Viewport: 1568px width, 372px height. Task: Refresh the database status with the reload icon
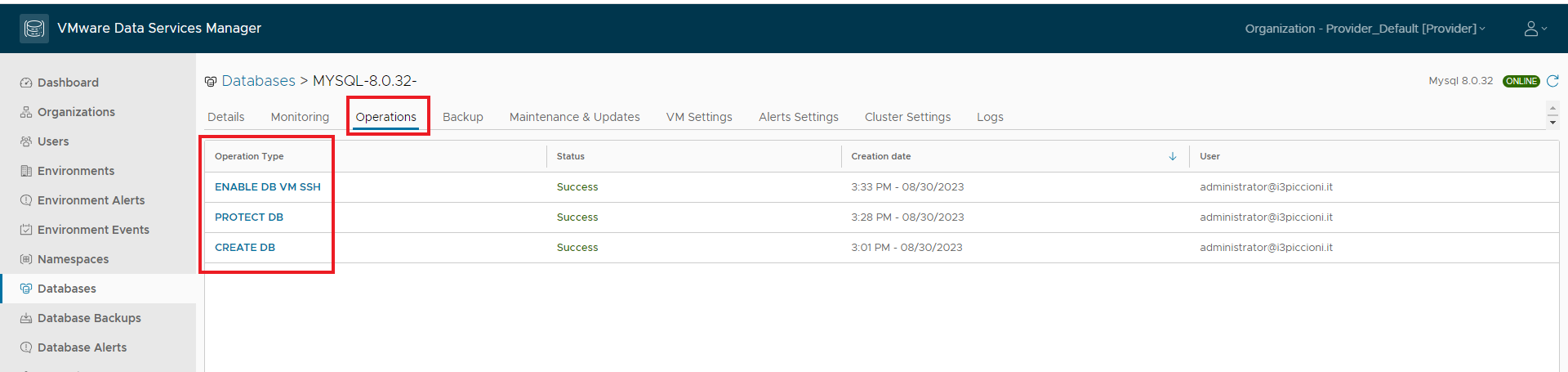[x=1552, y=81]
